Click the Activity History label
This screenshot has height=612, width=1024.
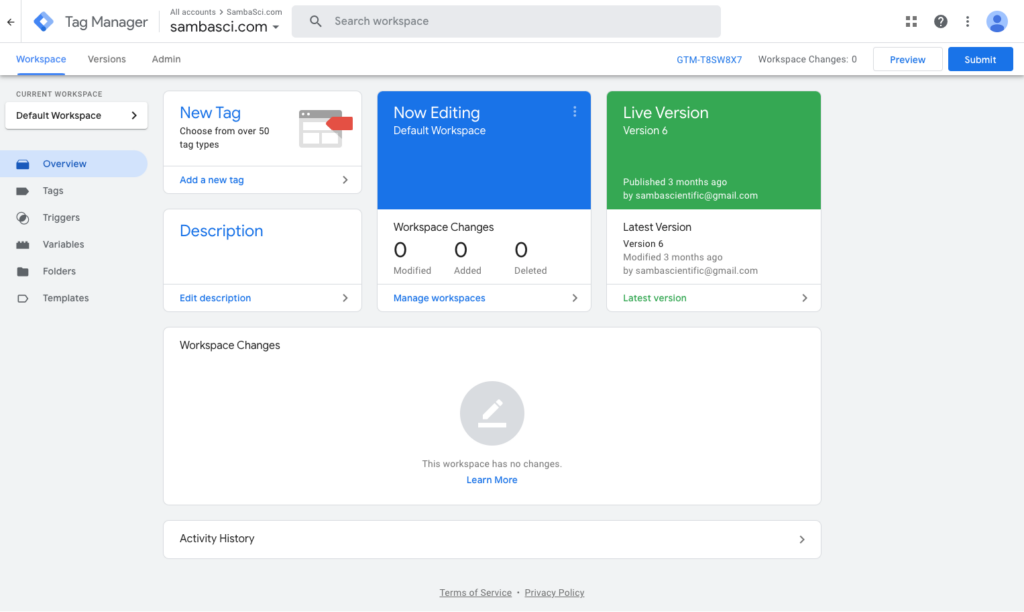coord(217,538)
